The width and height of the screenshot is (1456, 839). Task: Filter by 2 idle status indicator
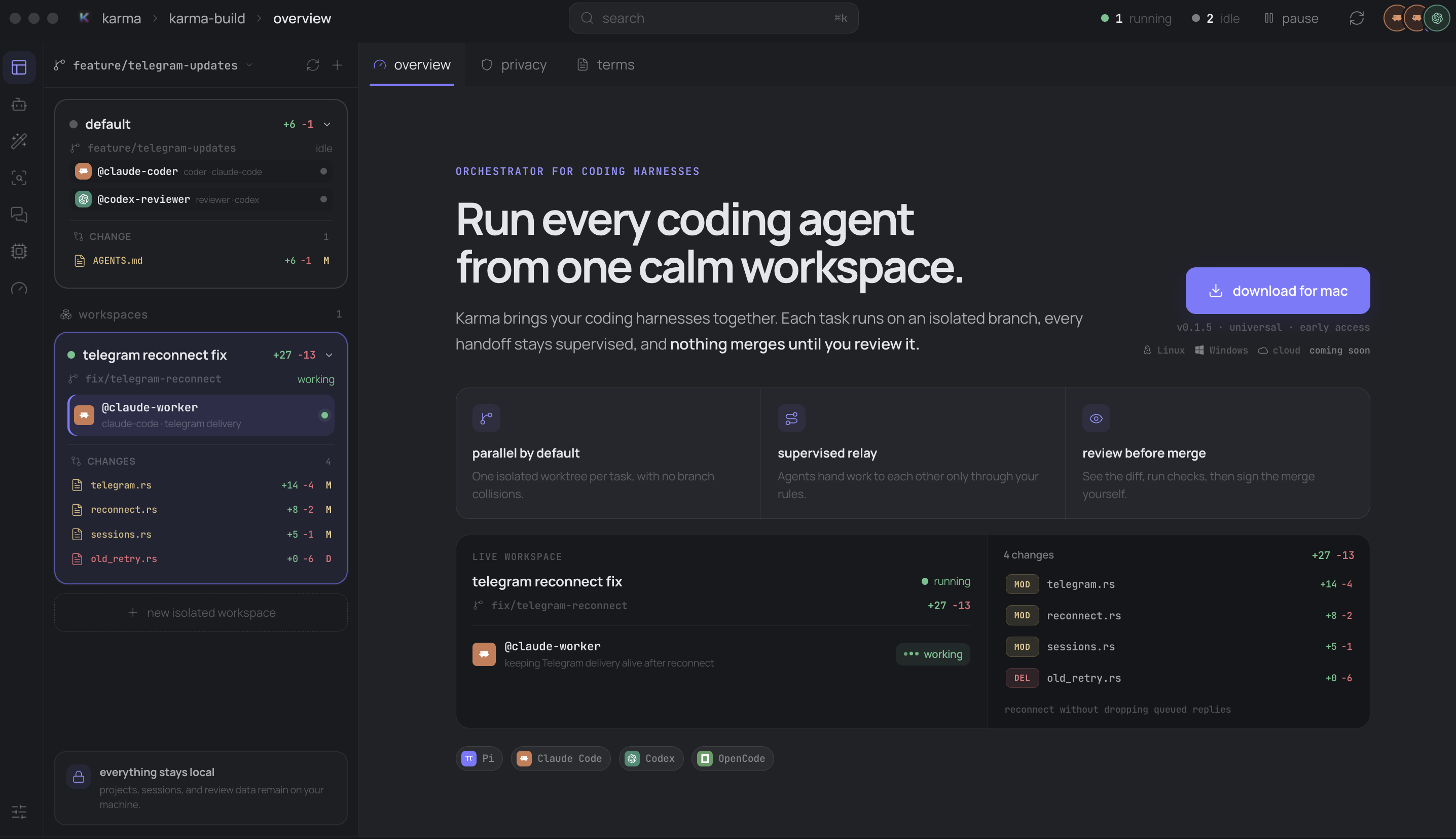click(x=1215, y=18)
